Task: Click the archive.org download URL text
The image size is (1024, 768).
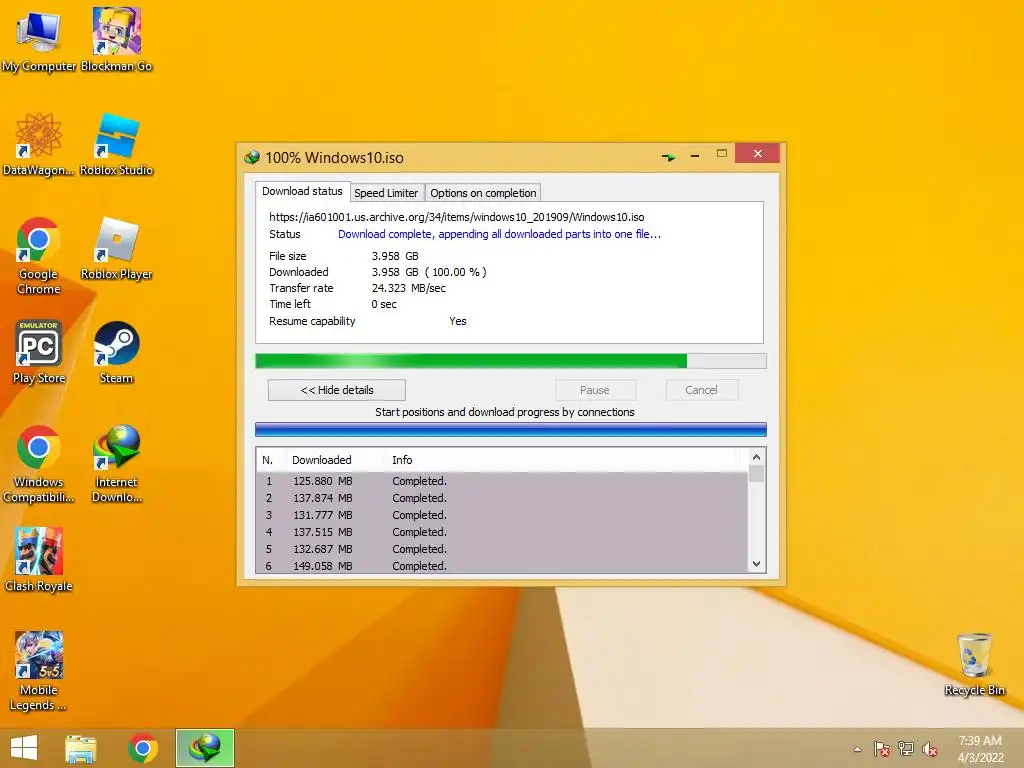Action: 456,217
